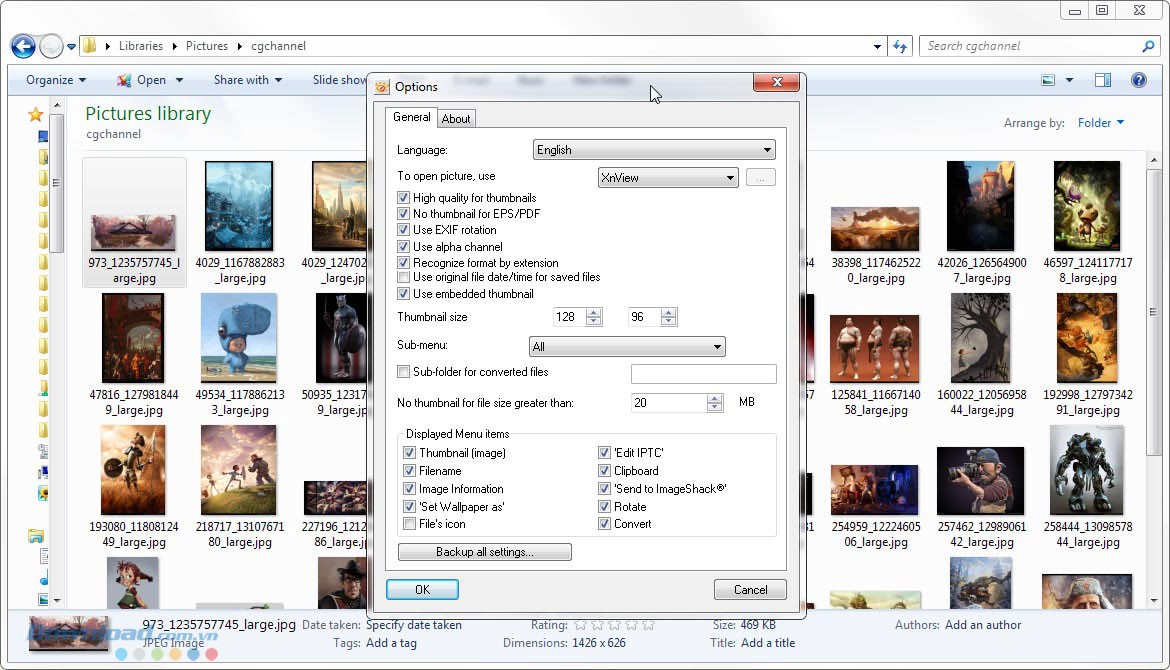Click the Help question mark icon

tap(1138, 80)
